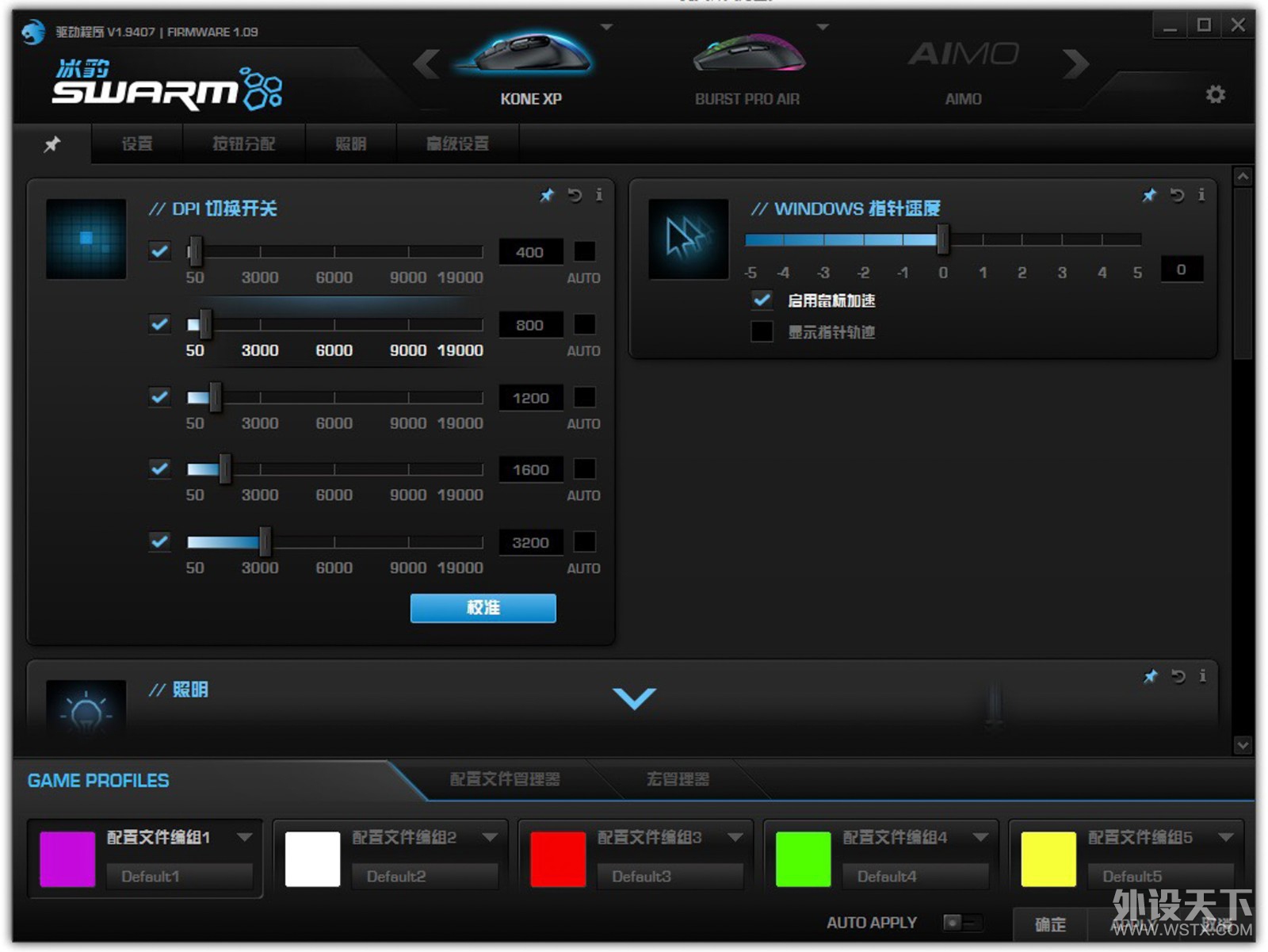Reset the lighting panel
1268x952 pixels.
tap(1178, 676)
